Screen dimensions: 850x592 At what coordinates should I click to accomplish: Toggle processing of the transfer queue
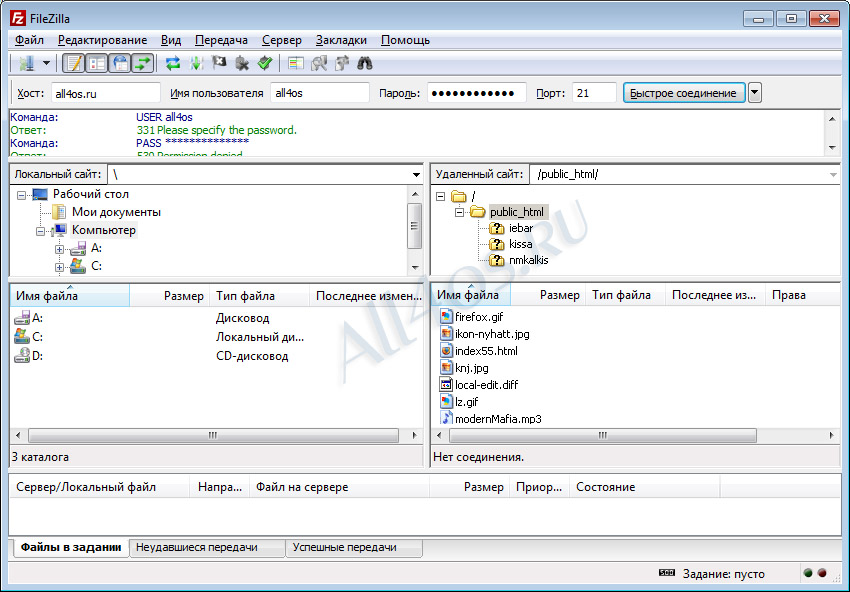(x=196, y=63)
